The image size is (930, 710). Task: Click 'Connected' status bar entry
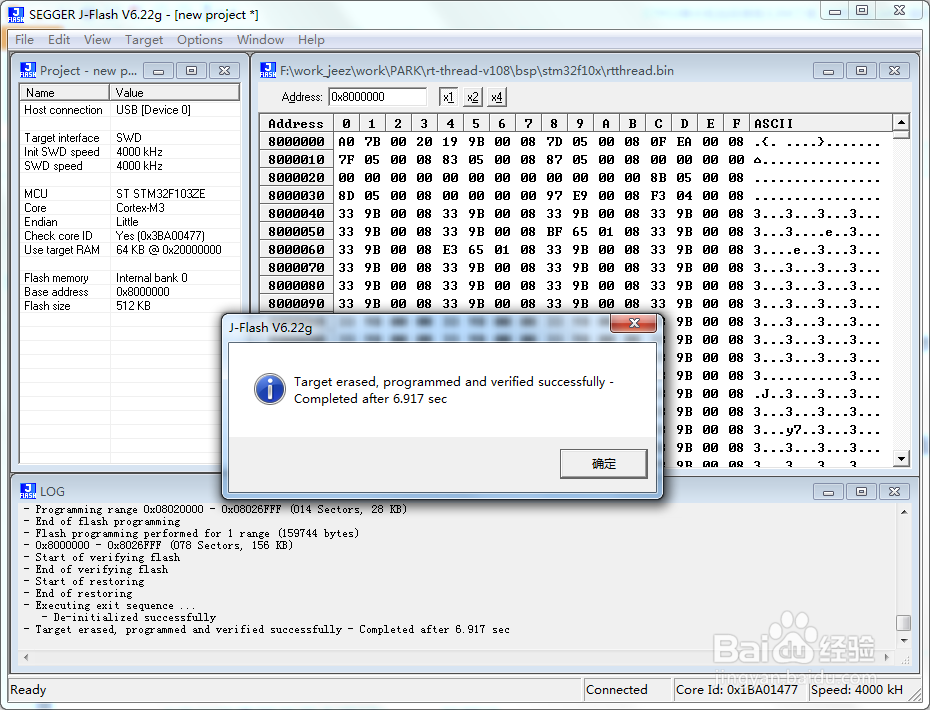pos(617,689)
